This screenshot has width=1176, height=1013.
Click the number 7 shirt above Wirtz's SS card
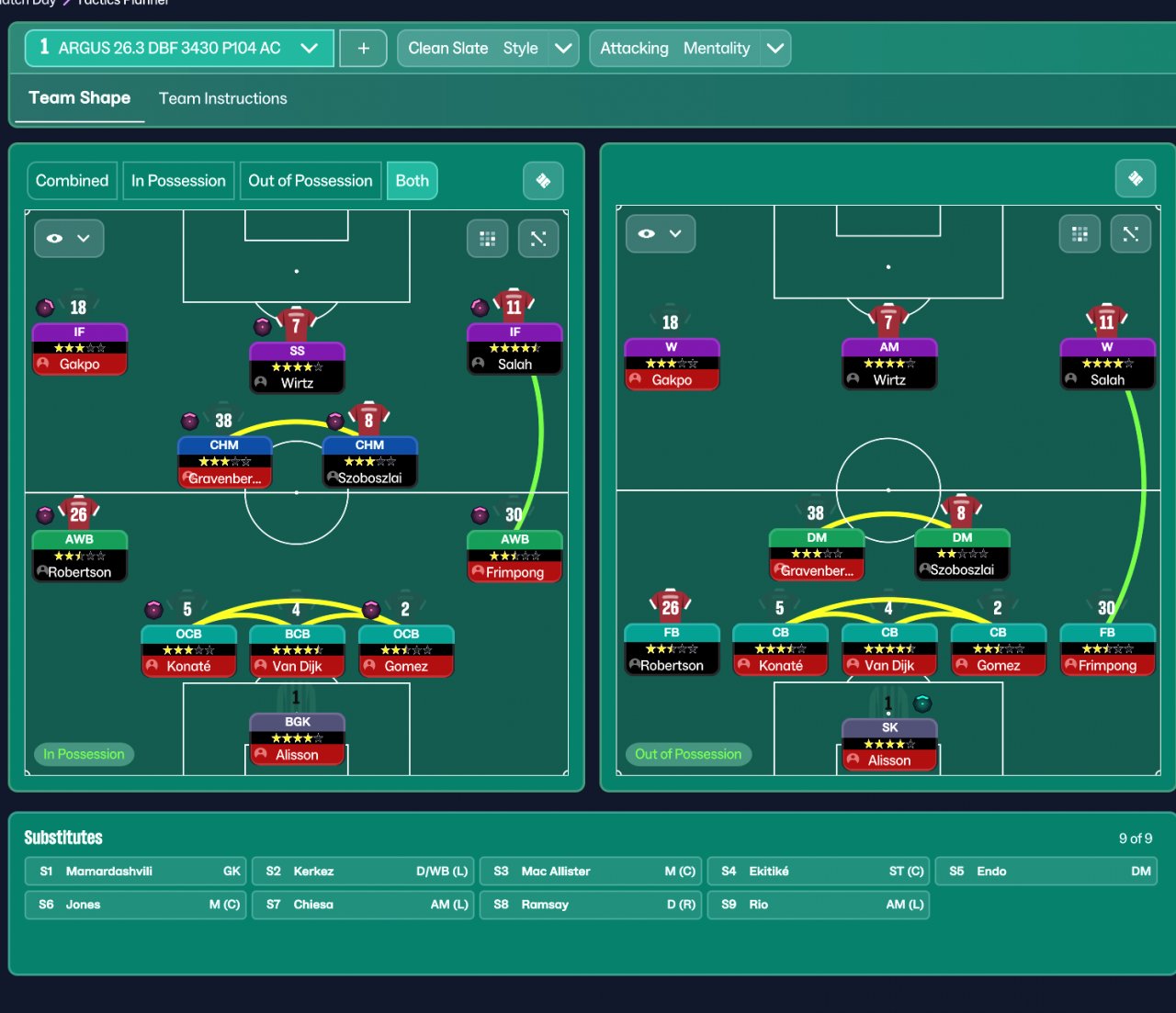tap(296, 324)
